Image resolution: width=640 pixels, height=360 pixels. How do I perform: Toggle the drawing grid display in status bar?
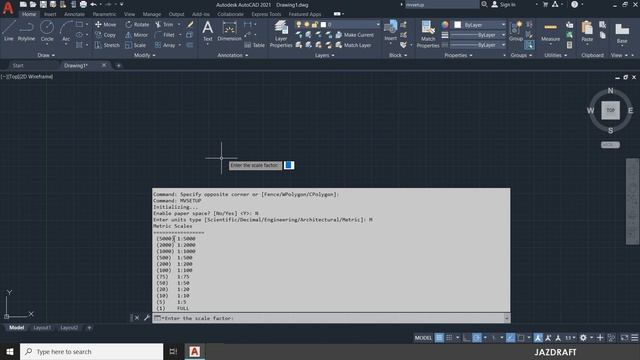(439, 338)
